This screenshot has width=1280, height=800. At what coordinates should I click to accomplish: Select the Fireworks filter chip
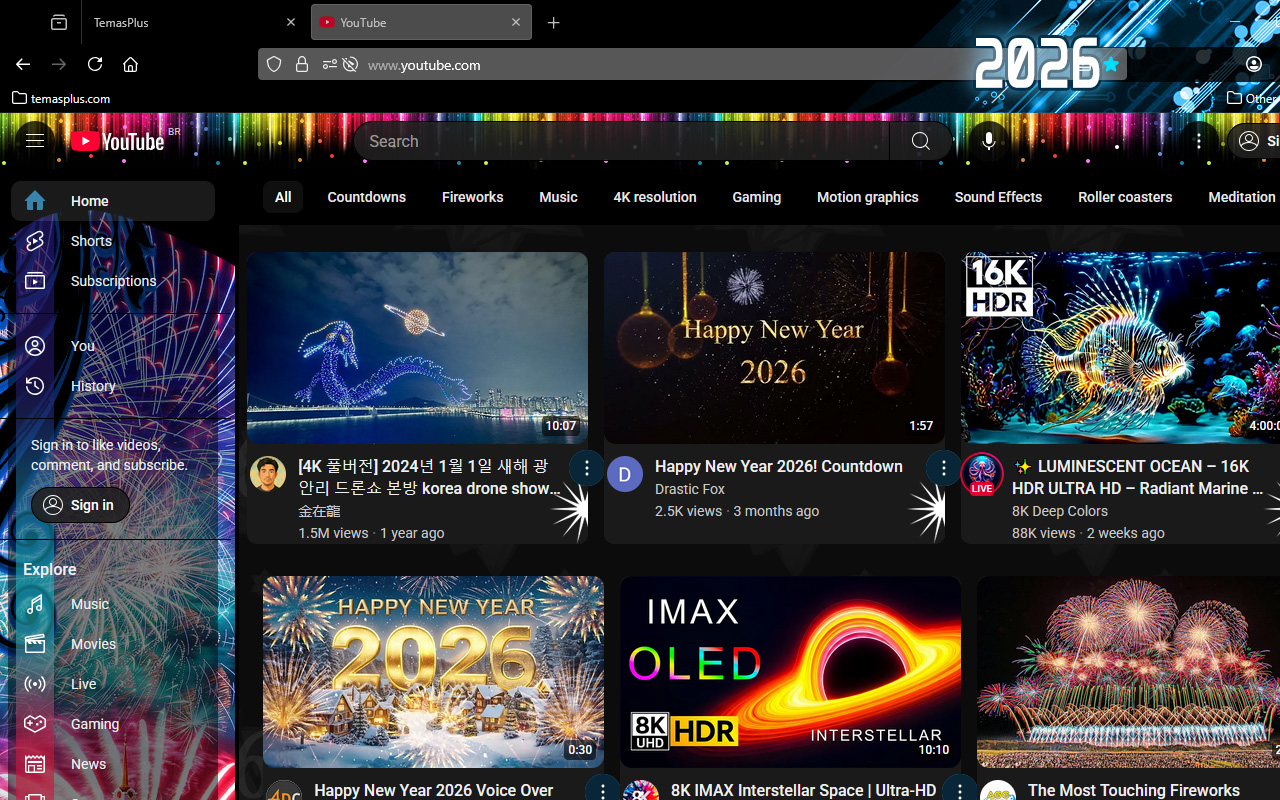472,197
